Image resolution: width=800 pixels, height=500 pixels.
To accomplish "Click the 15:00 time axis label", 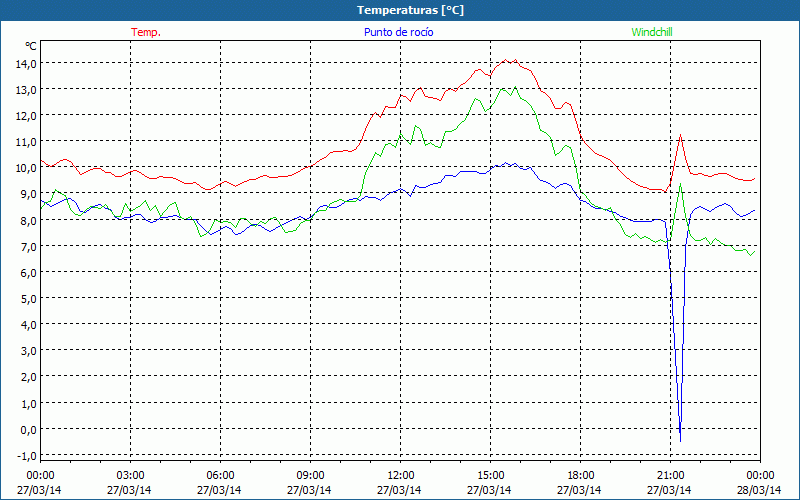I will pos(490,476).
